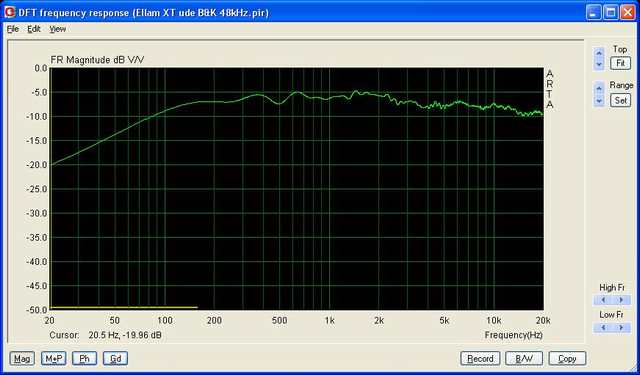
Task: Open the File menu
Action: [x=13, y=29]
